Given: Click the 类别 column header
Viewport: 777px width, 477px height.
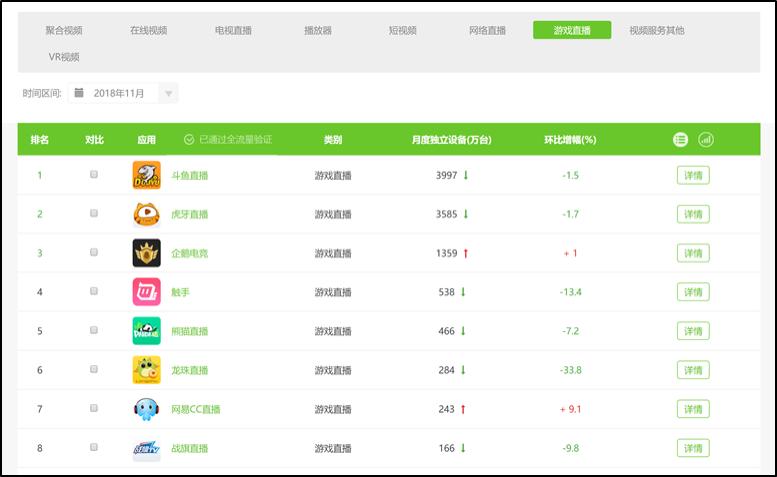Looking at the screenshot, I should pos(333,140).
